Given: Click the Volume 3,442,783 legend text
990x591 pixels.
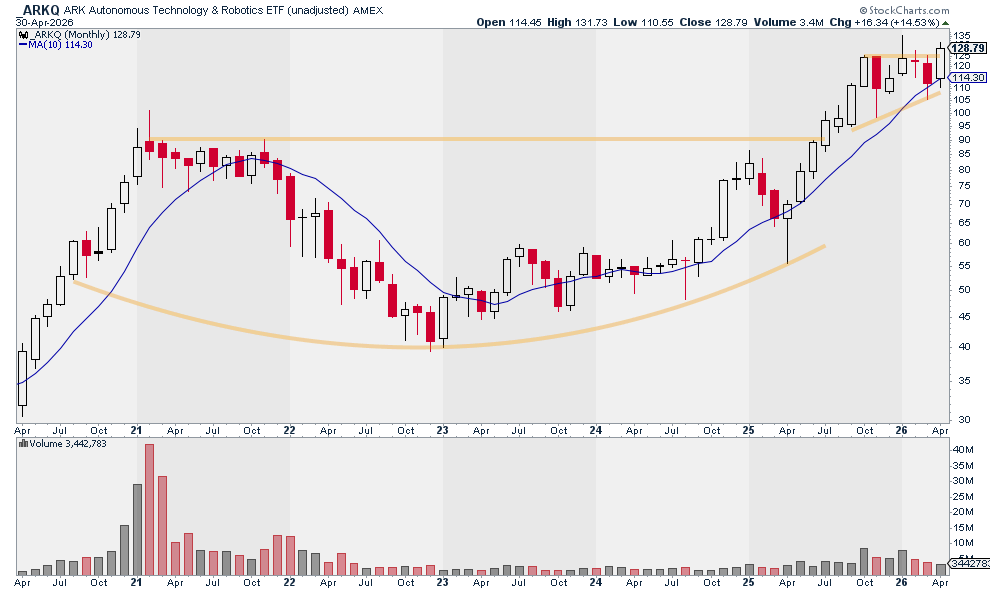Looking at the screenshot, I should (68, 444).
